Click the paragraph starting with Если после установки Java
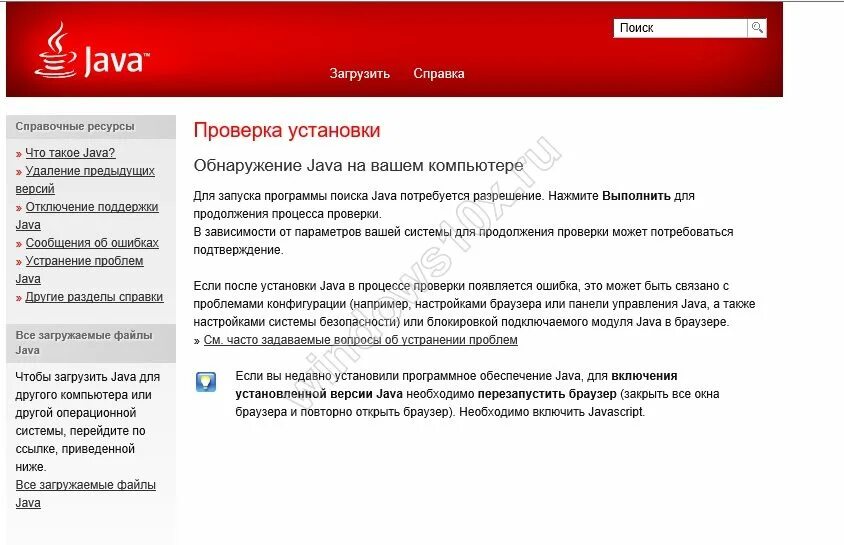 pyautogui.click(x=474, y=304)
